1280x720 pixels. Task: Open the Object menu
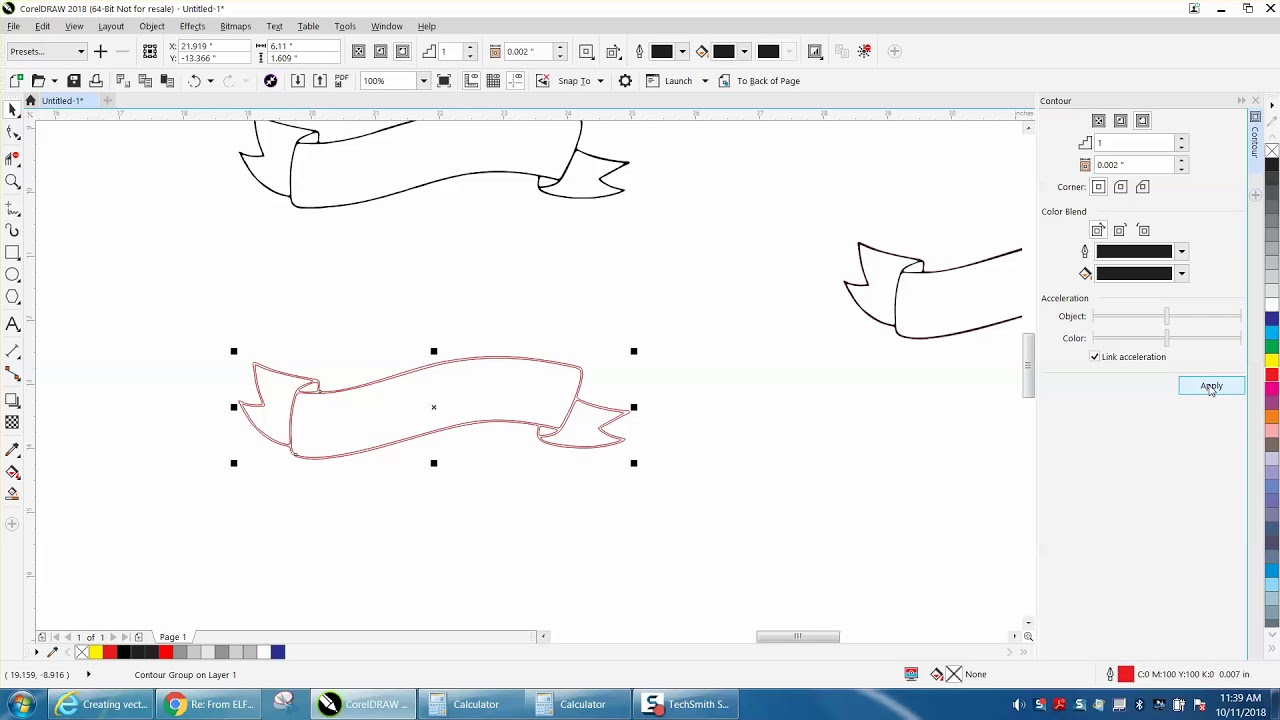(x=152, y=26)
